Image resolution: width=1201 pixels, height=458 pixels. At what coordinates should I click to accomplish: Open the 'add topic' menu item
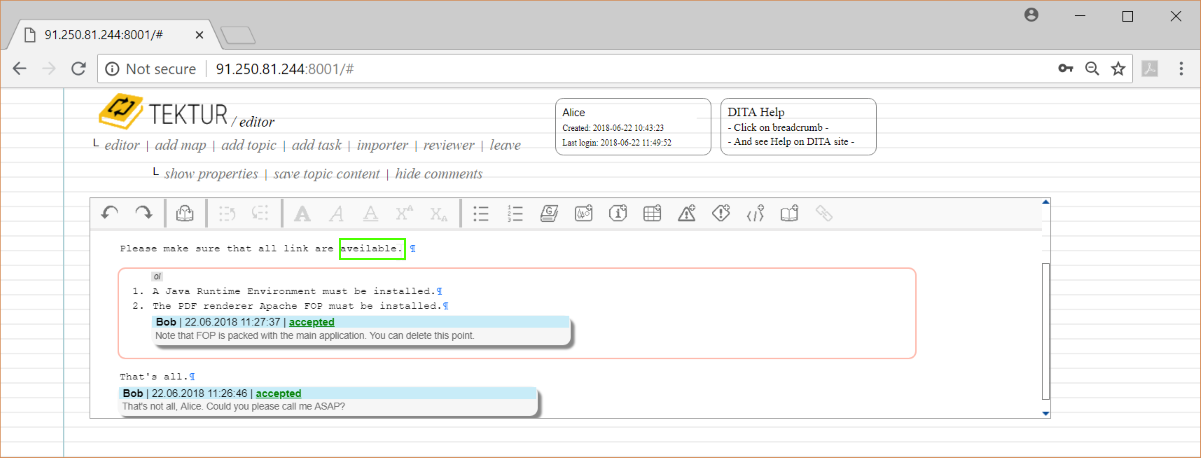click(248, 145)
